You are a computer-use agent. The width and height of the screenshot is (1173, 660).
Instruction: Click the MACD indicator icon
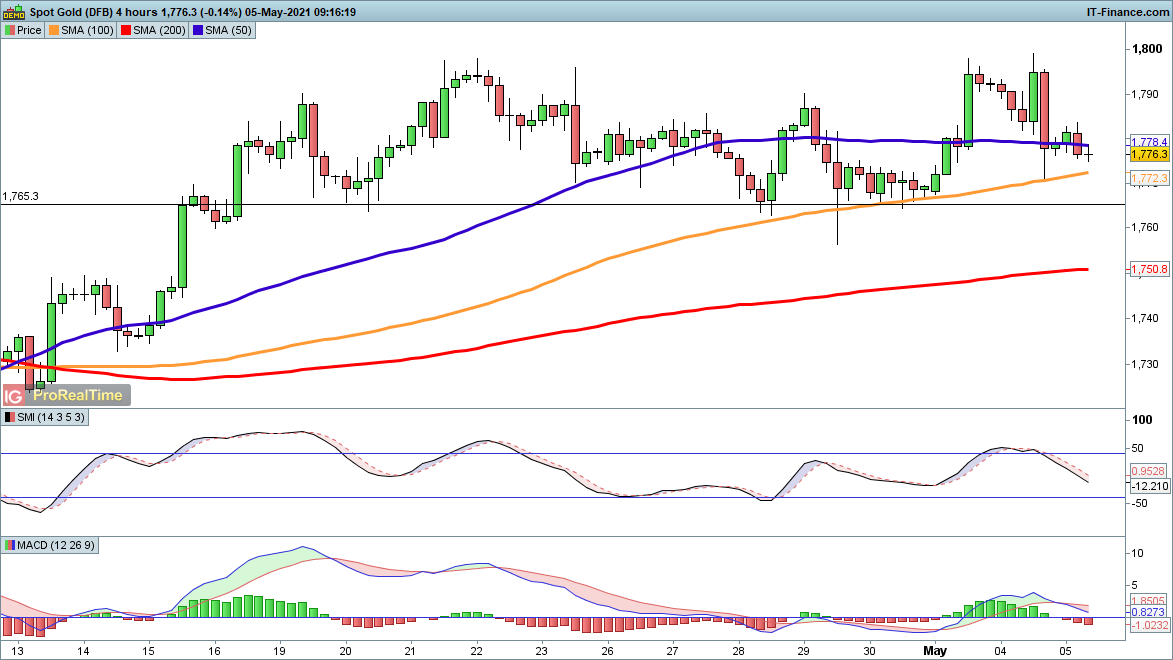(10, 546)
